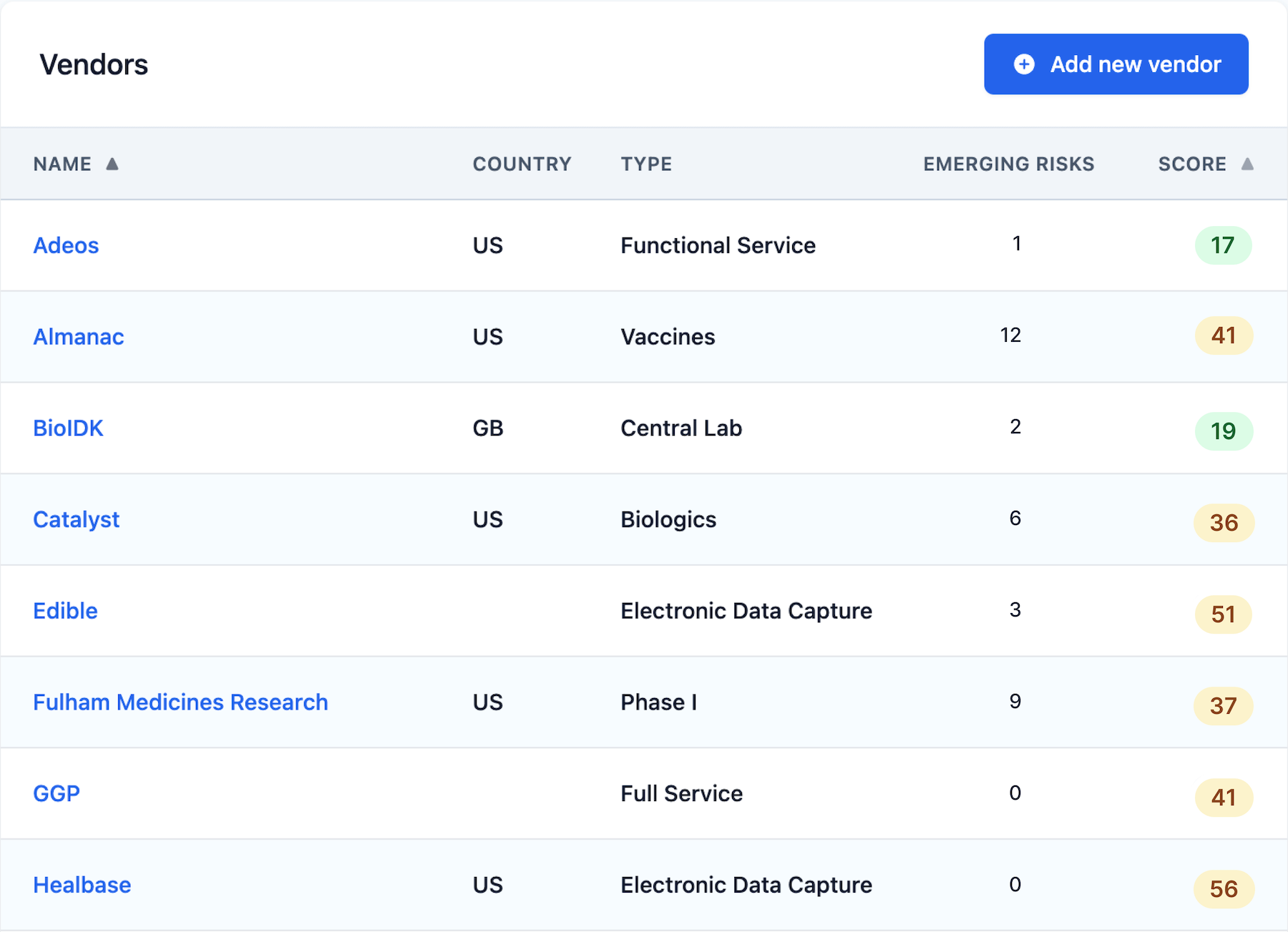The height and width of the screenshot is (932, 1288).
Task: Click the plus icon on Add new vendor
Action: tap(1025, 64)
